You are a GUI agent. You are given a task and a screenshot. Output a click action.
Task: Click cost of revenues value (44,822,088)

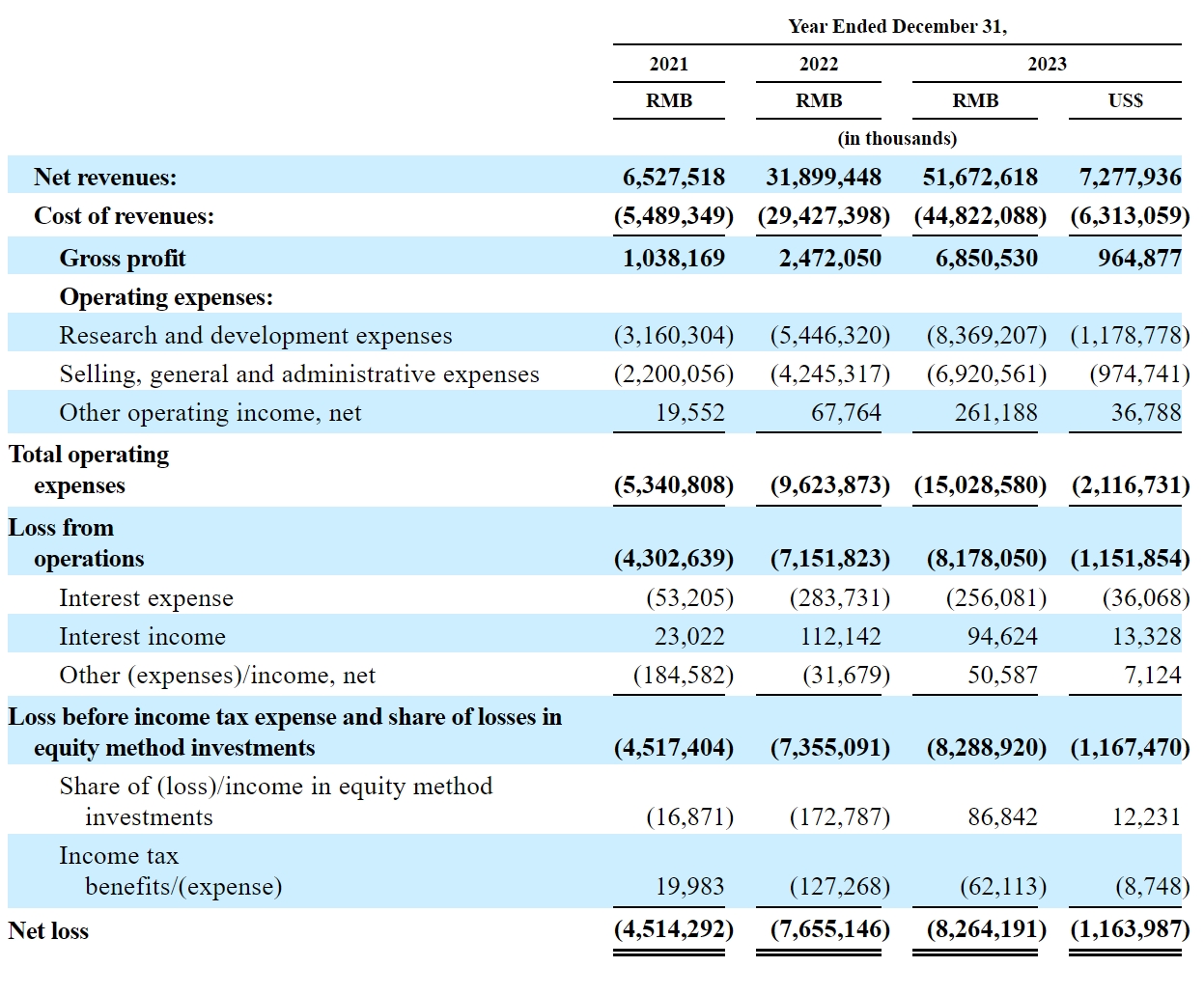pyautogui.click(x=980, y=216)
